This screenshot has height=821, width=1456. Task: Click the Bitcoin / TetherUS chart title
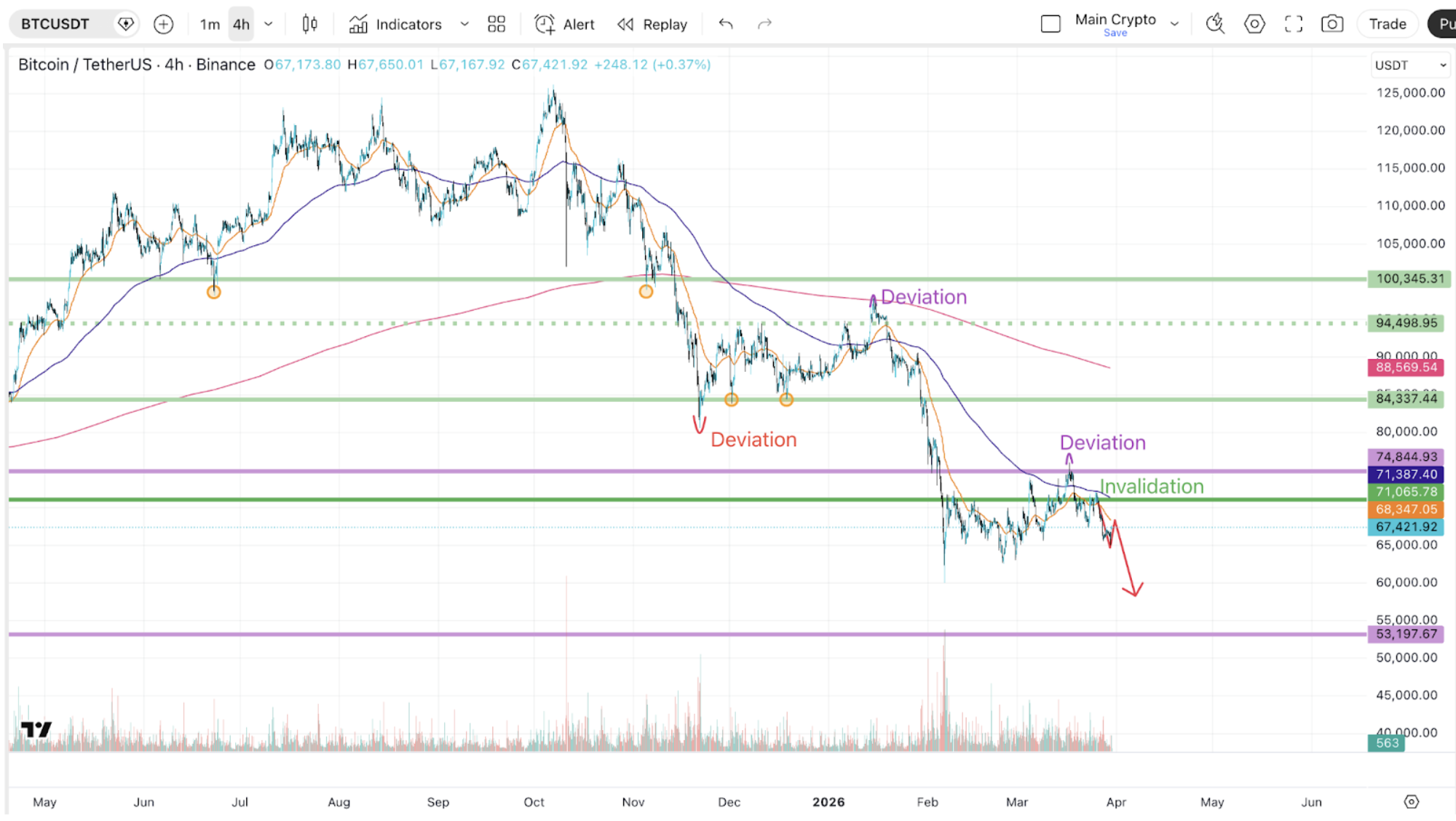[137, 65]
